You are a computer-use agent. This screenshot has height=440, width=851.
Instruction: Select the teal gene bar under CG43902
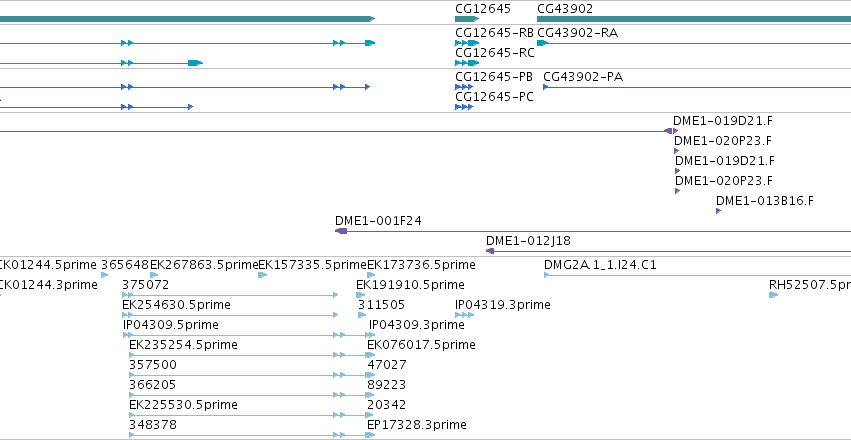pyautogui.click(x=694, y=19)
